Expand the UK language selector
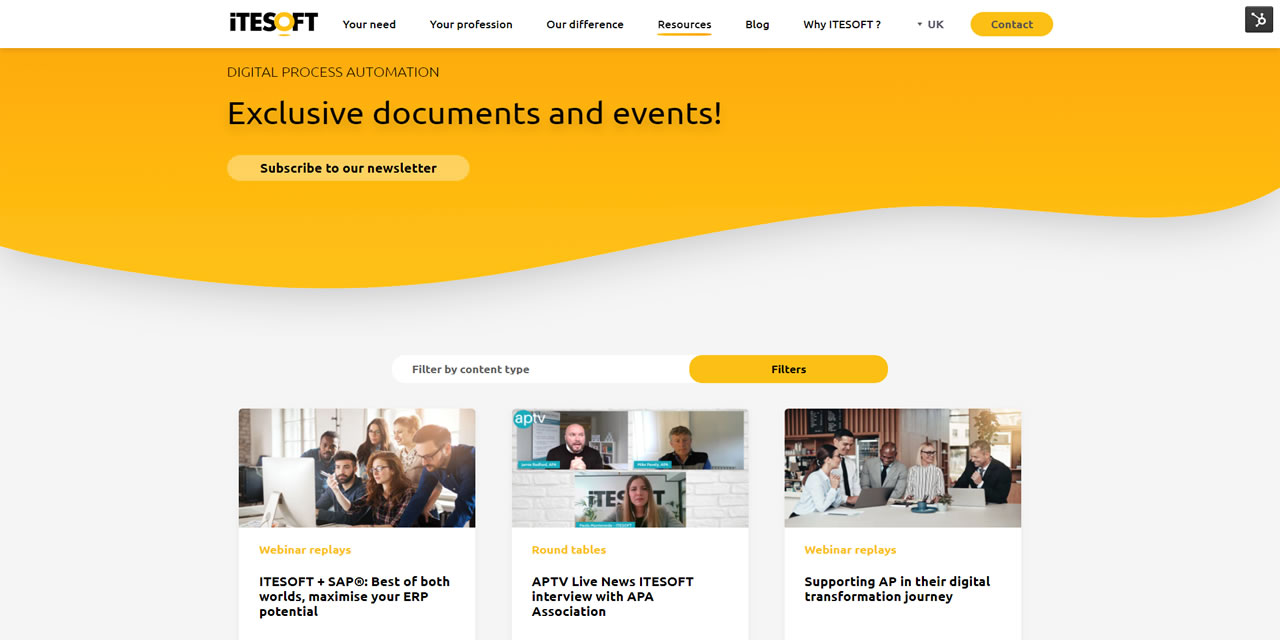The height and width of the screenshot is (640, 1280). (x=930, y=24)
